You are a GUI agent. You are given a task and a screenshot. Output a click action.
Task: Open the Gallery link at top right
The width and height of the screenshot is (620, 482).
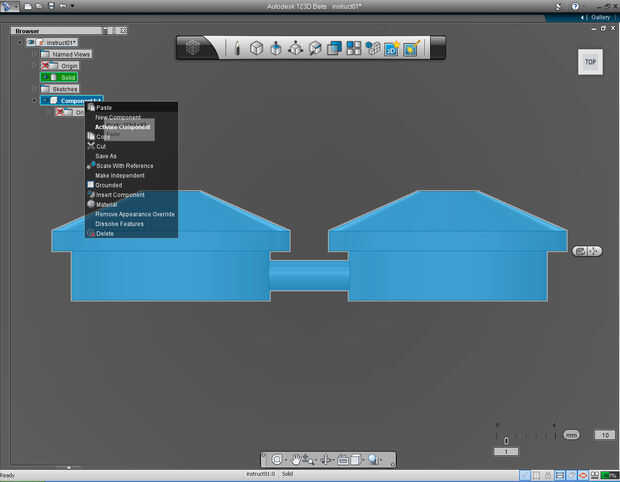600,17
